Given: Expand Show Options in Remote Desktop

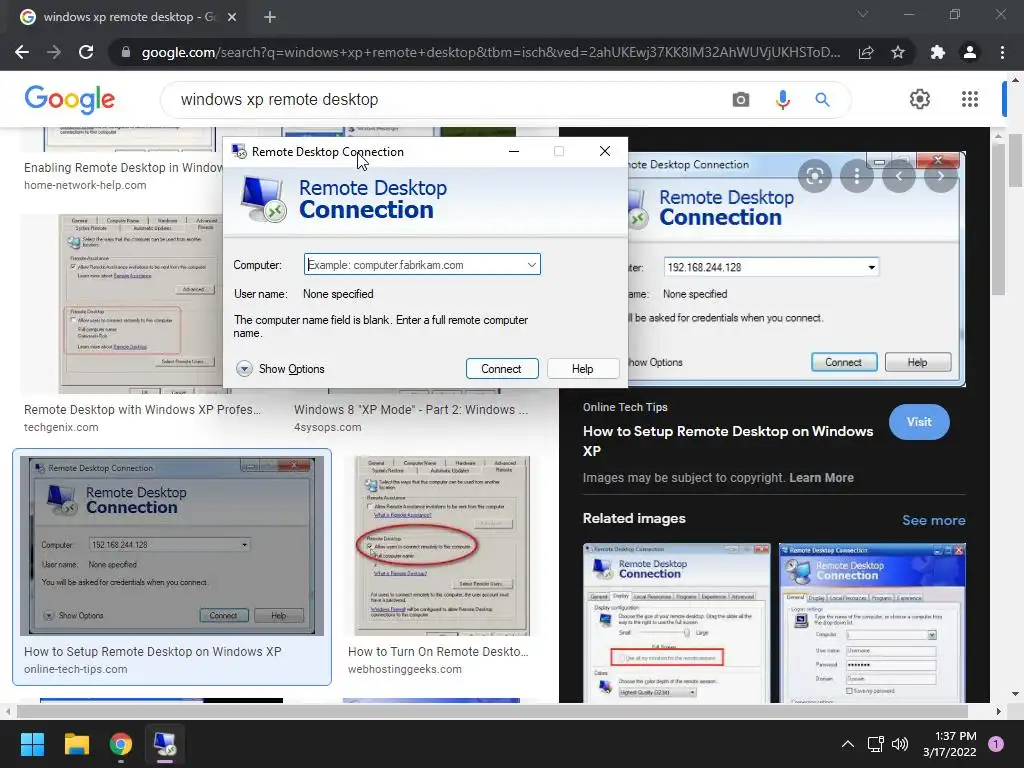Looking at the screenshot, I should coord(281,369).
